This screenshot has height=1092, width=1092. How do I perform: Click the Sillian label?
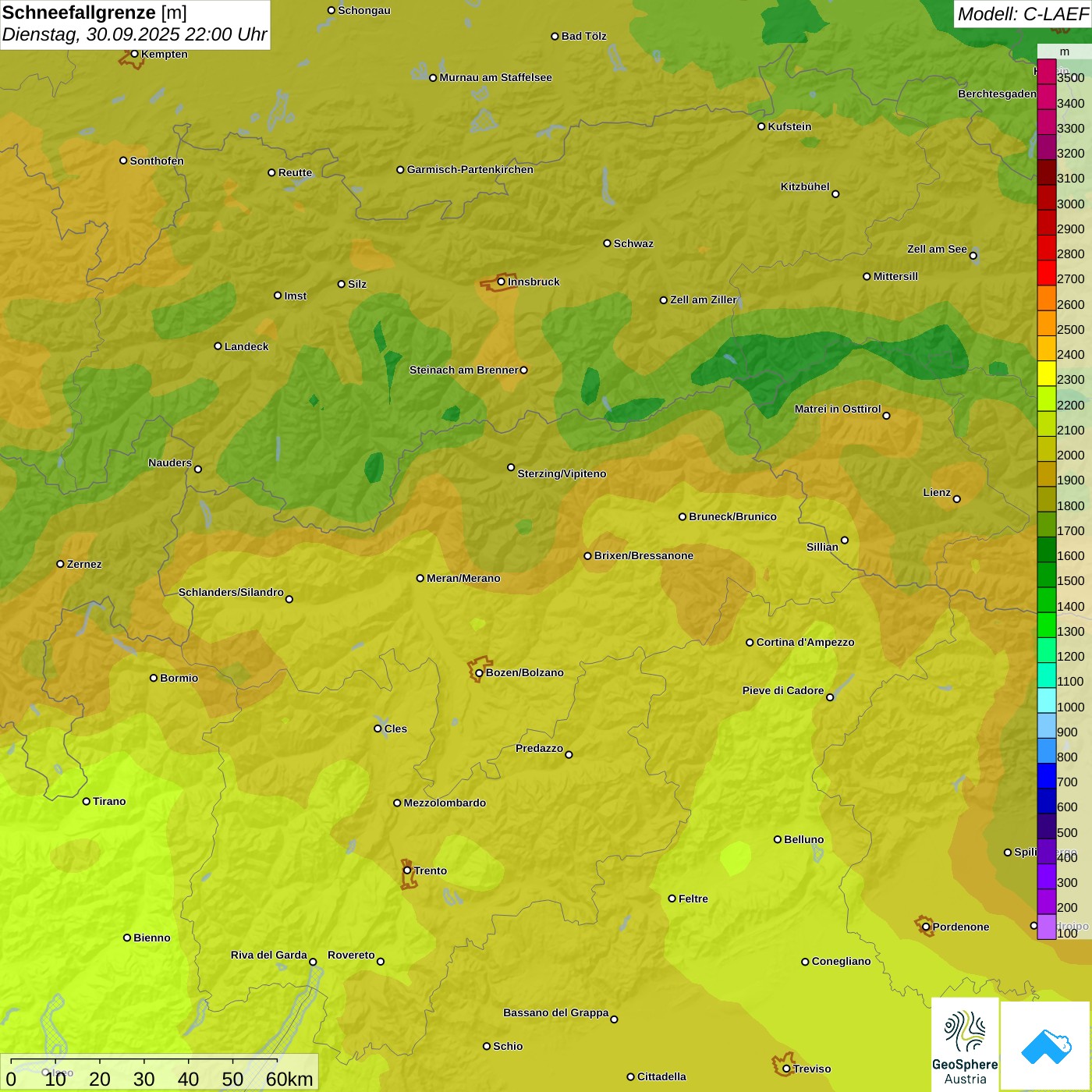click(x=822, y=547)
